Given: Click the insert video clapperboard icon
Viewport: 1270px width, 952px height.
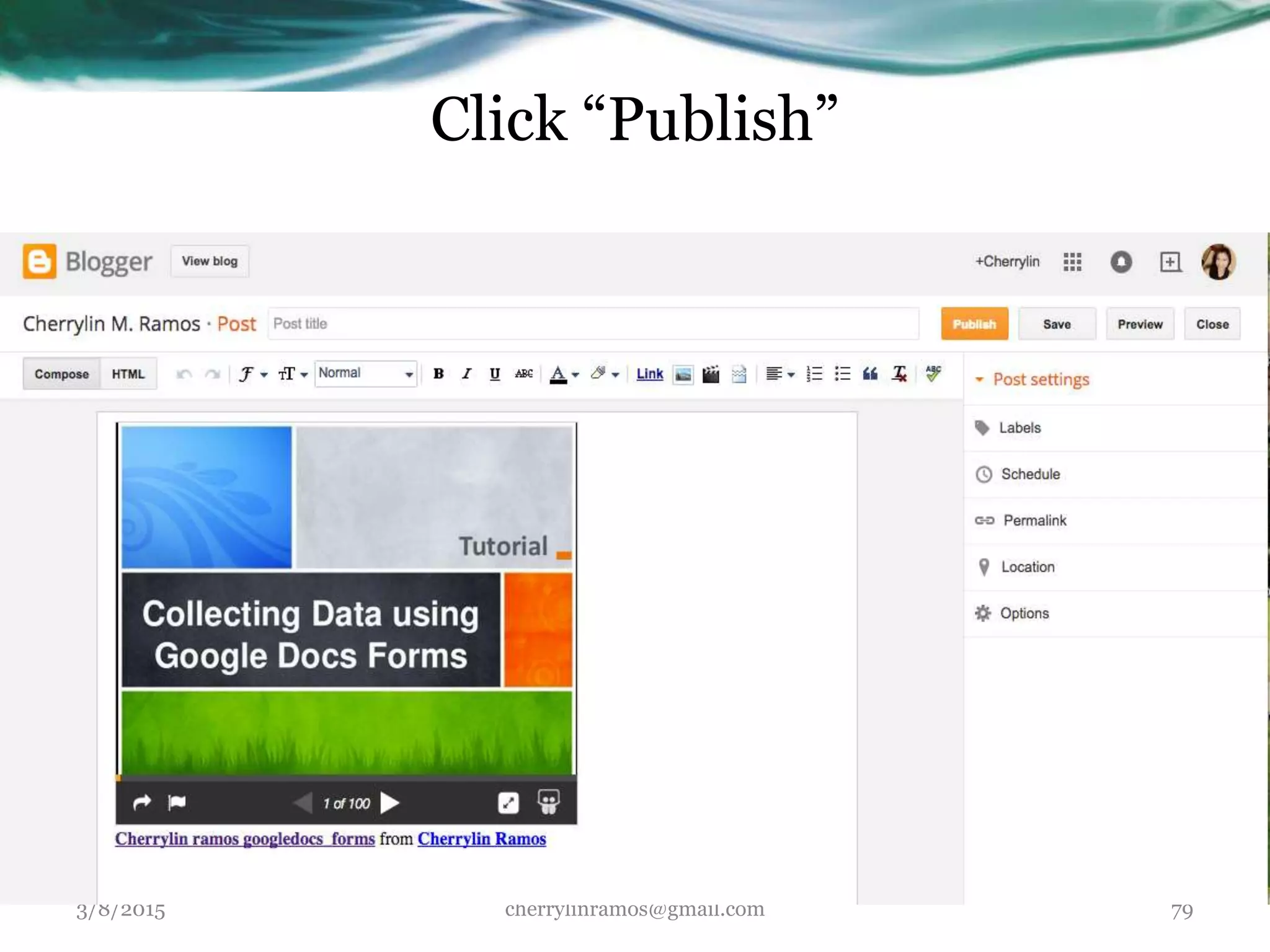Looking at the screenshot, I should 711,374.
